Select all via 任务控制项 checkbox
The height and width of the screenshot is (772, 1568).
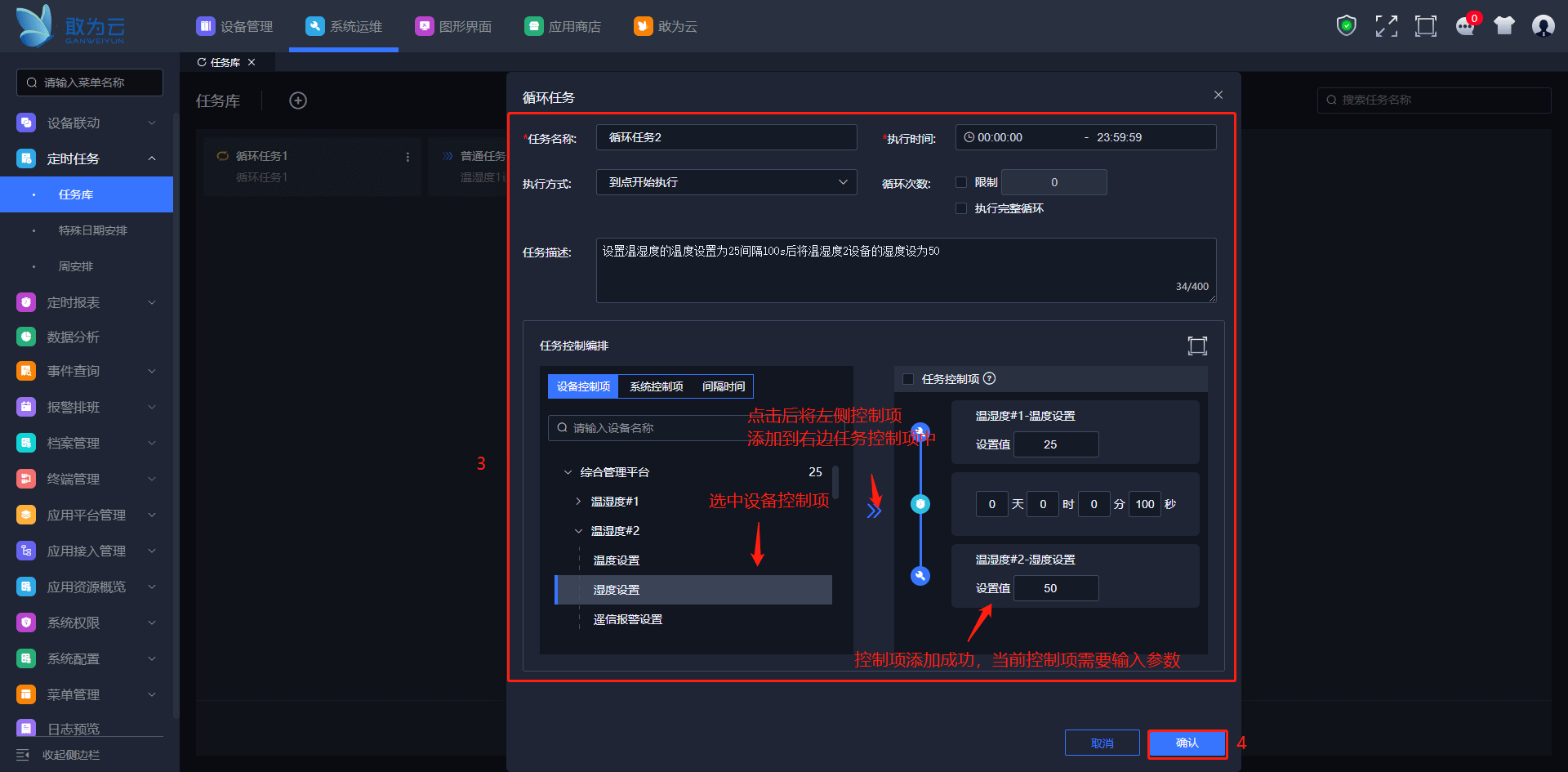point(908,379)
